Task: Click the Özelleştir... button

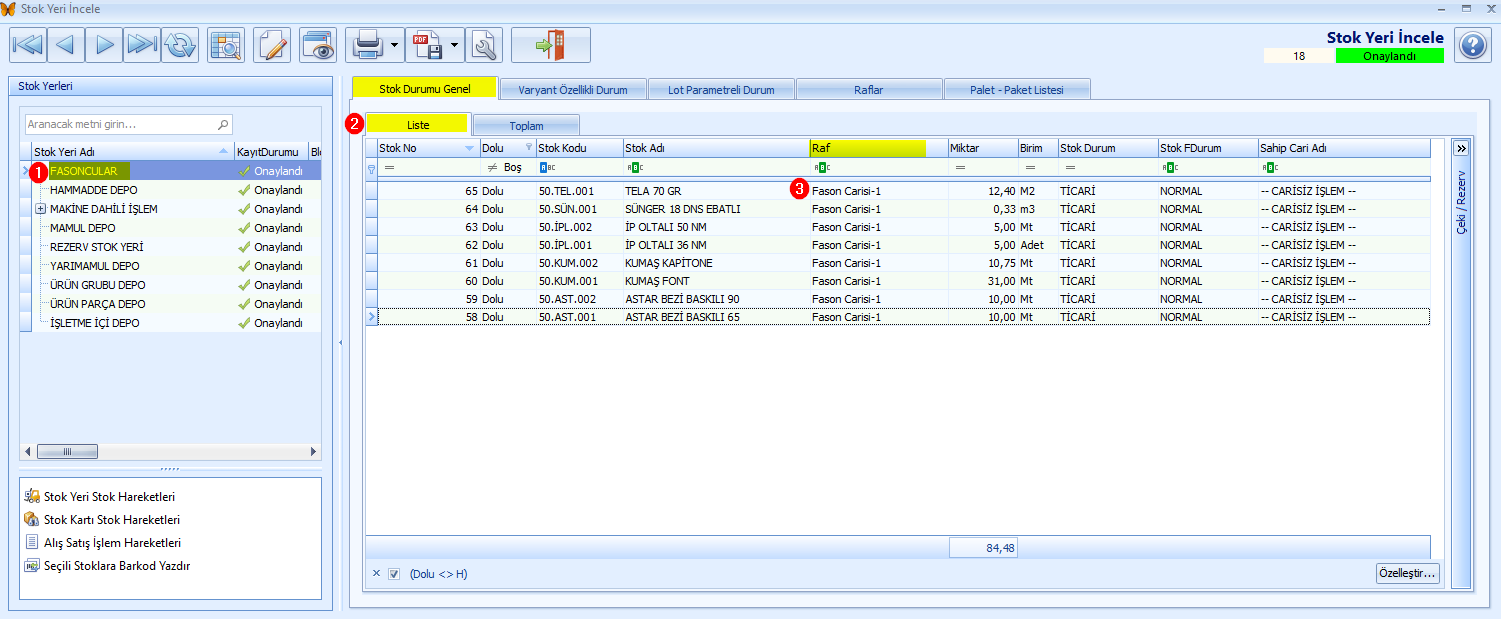Action: tap(1407, 573)
